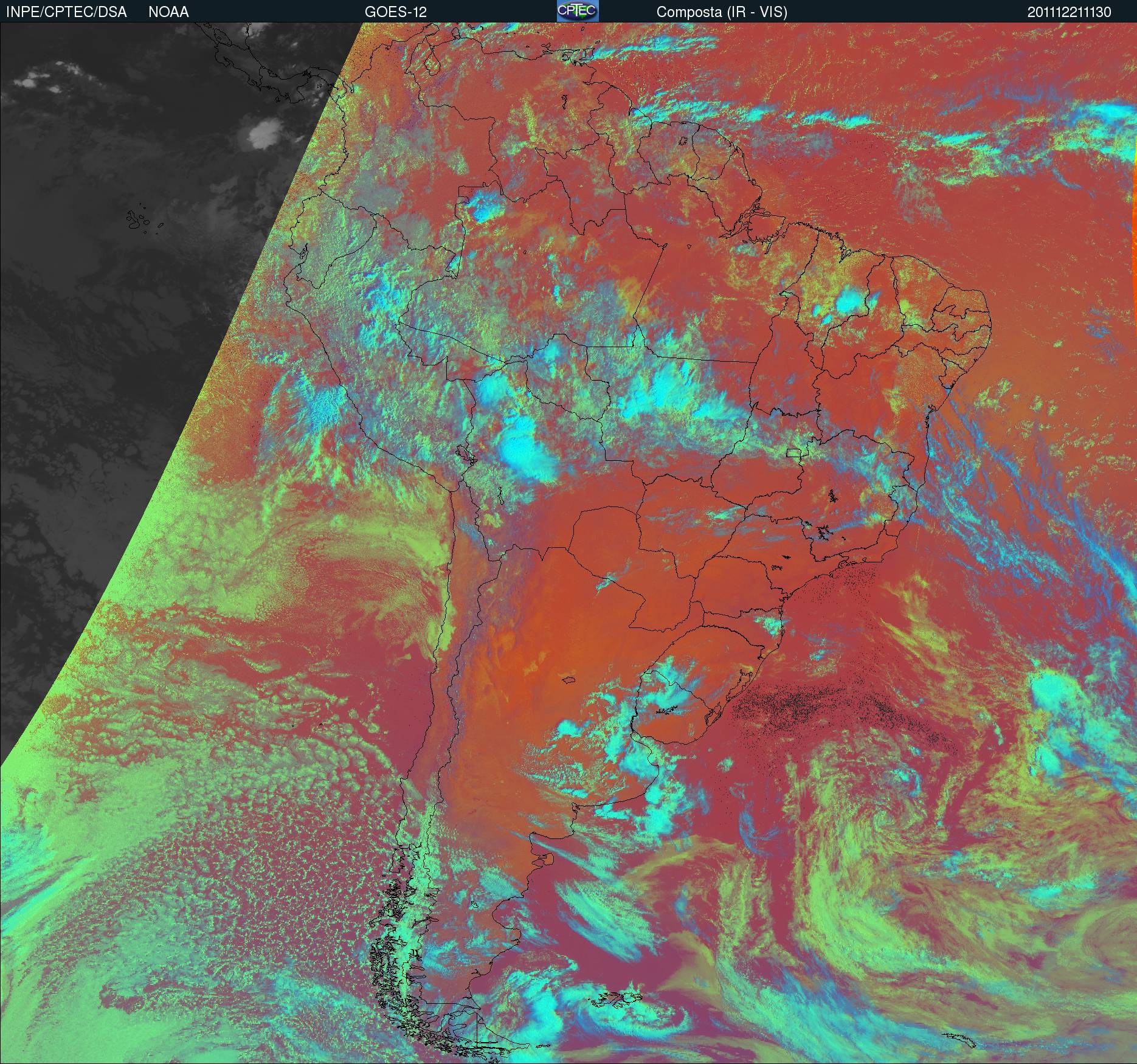Click the Composta (IR - VIS) title
The image size is (1137, 1064).
[722, 12]
